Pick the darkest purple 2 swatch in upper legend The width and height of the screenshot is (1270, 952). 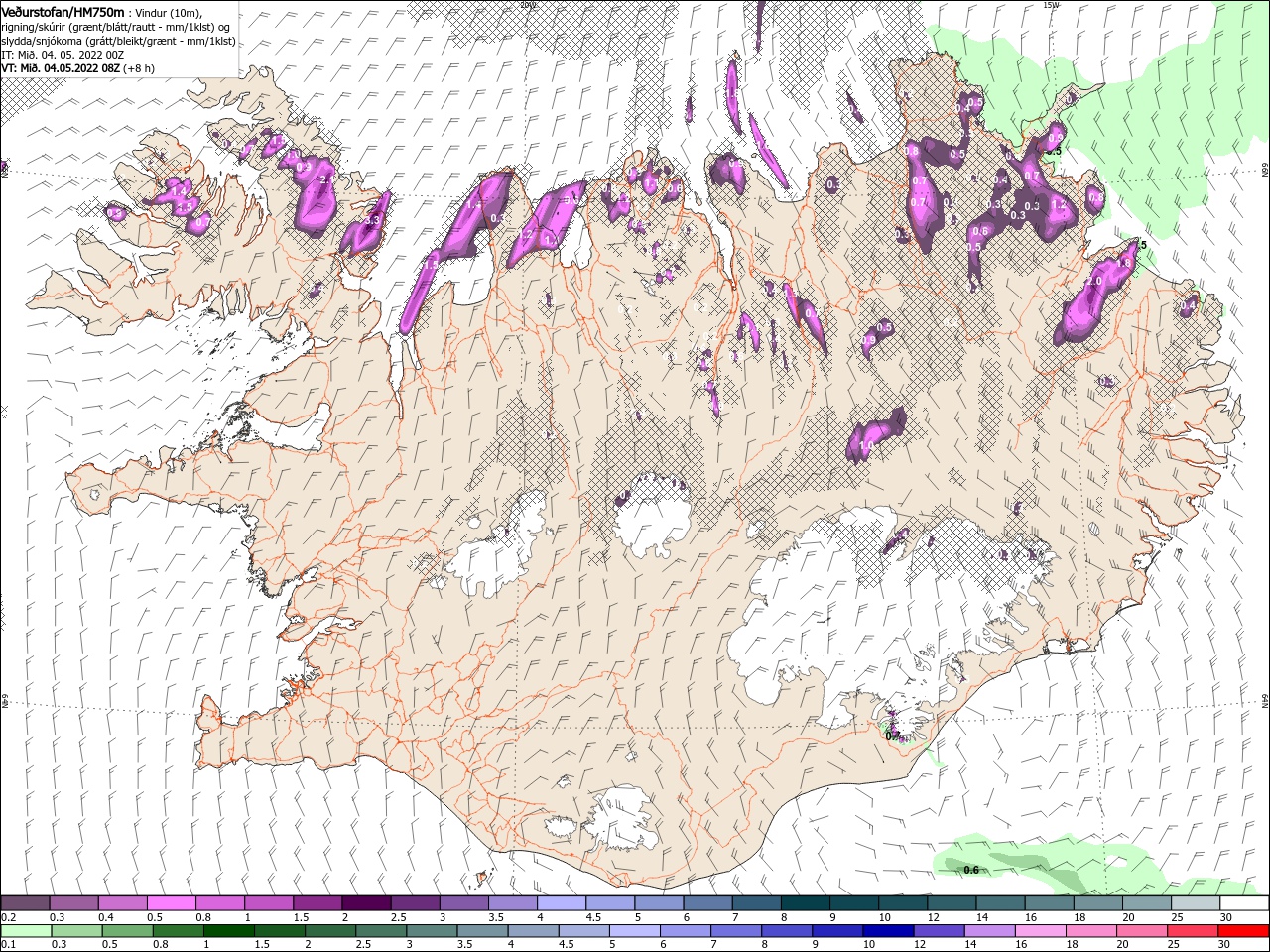click(365, 903)
